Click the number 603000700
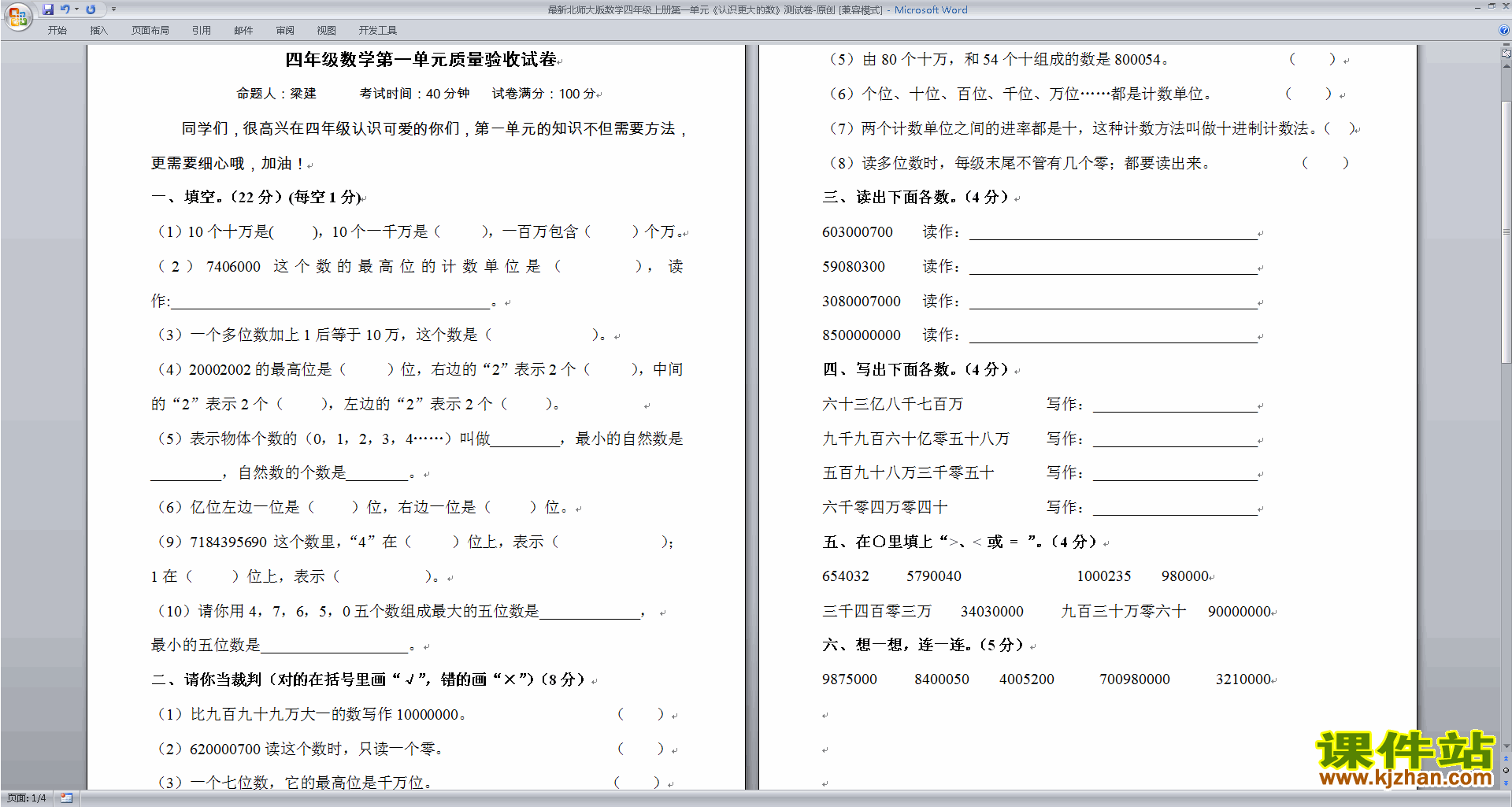 click(858, 232)
